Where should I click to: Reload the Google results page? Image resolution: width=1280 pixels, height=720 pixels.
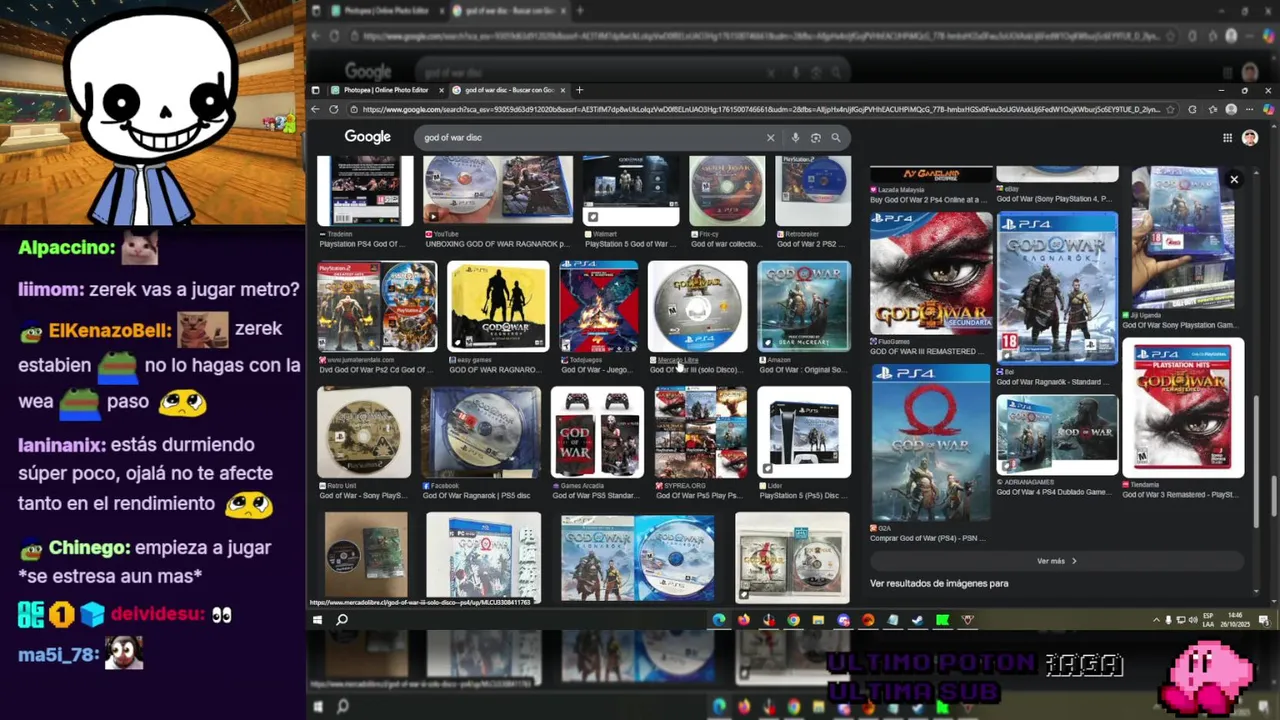(334, 109)
